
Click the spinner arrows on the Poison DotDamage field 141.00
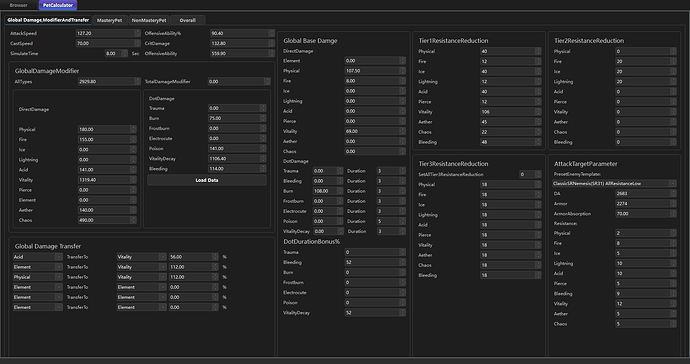(263, 149)
